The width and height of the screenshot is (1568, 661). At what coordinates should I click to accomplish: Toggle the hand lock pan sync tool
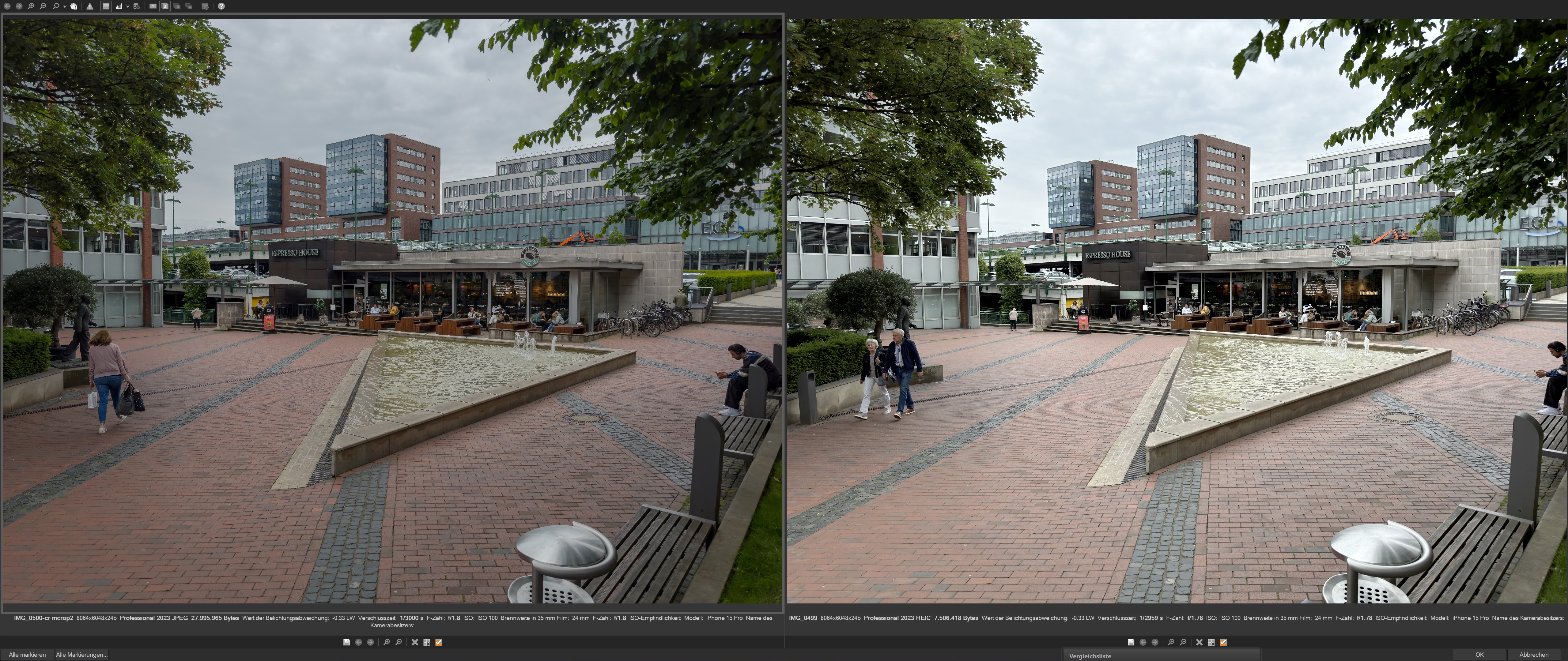click(x=74, y=6)
